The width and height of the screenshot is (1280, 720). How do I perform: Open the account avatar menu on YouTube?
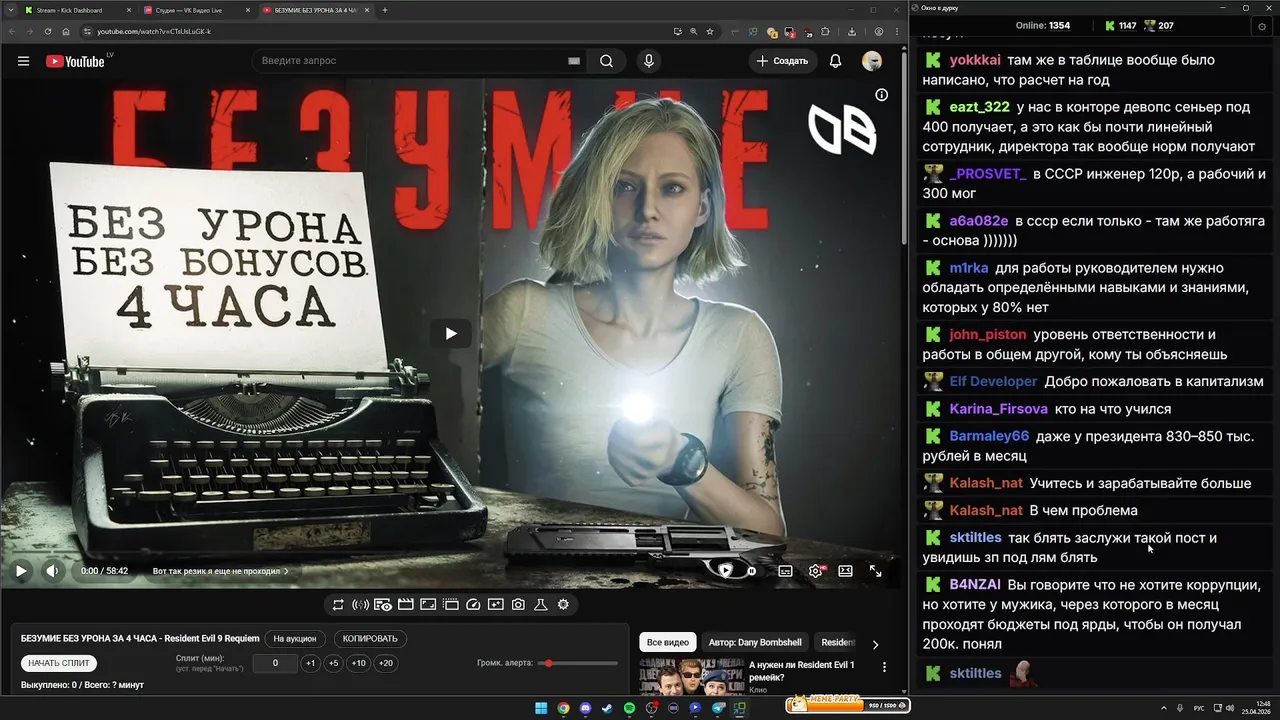point(872,61)
